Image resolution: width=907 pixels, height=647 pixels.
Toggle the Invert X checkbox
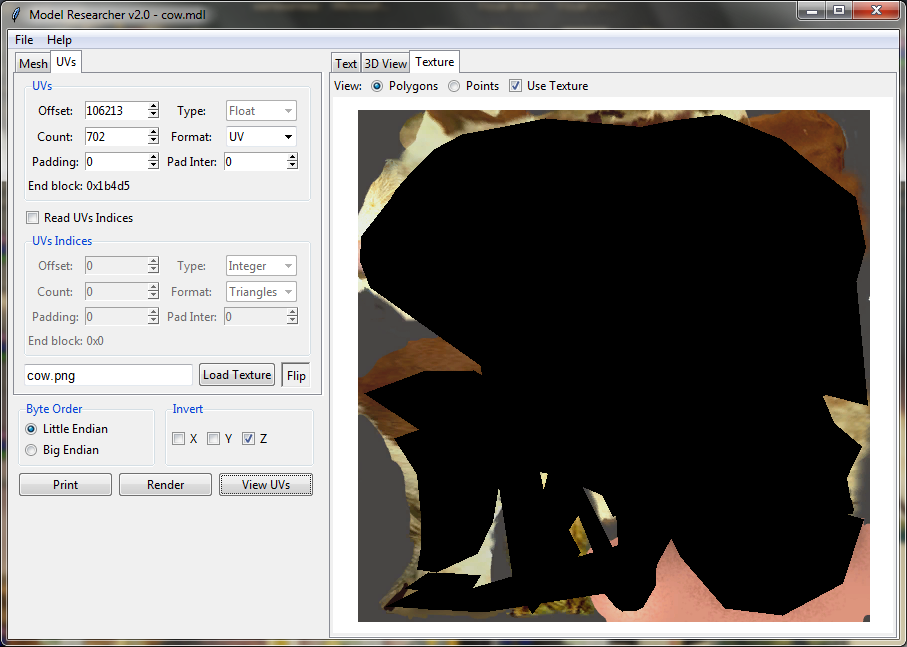(x=178, y=439)
